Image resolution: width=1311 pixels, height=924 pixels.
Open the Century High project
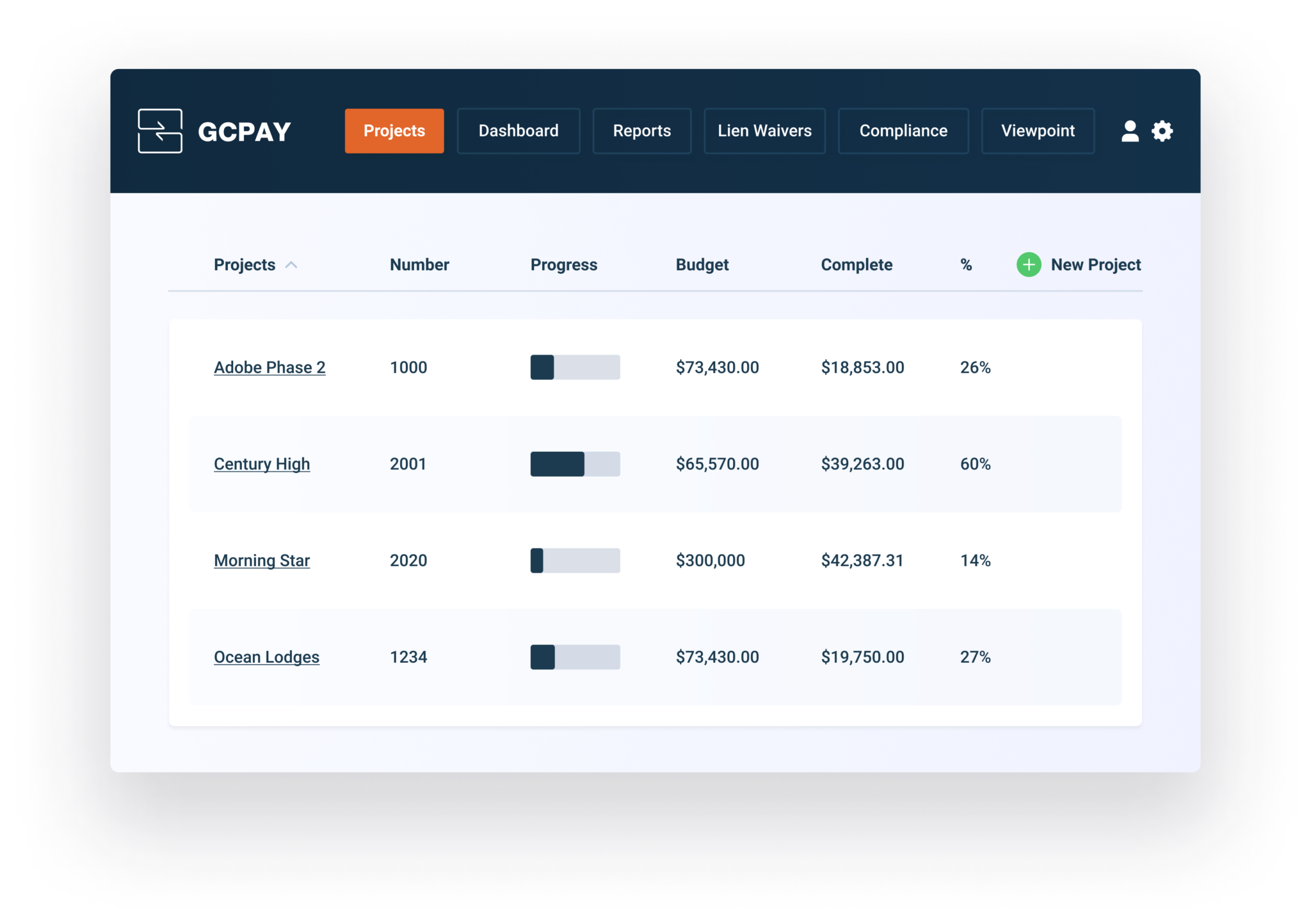click(262, 464)
